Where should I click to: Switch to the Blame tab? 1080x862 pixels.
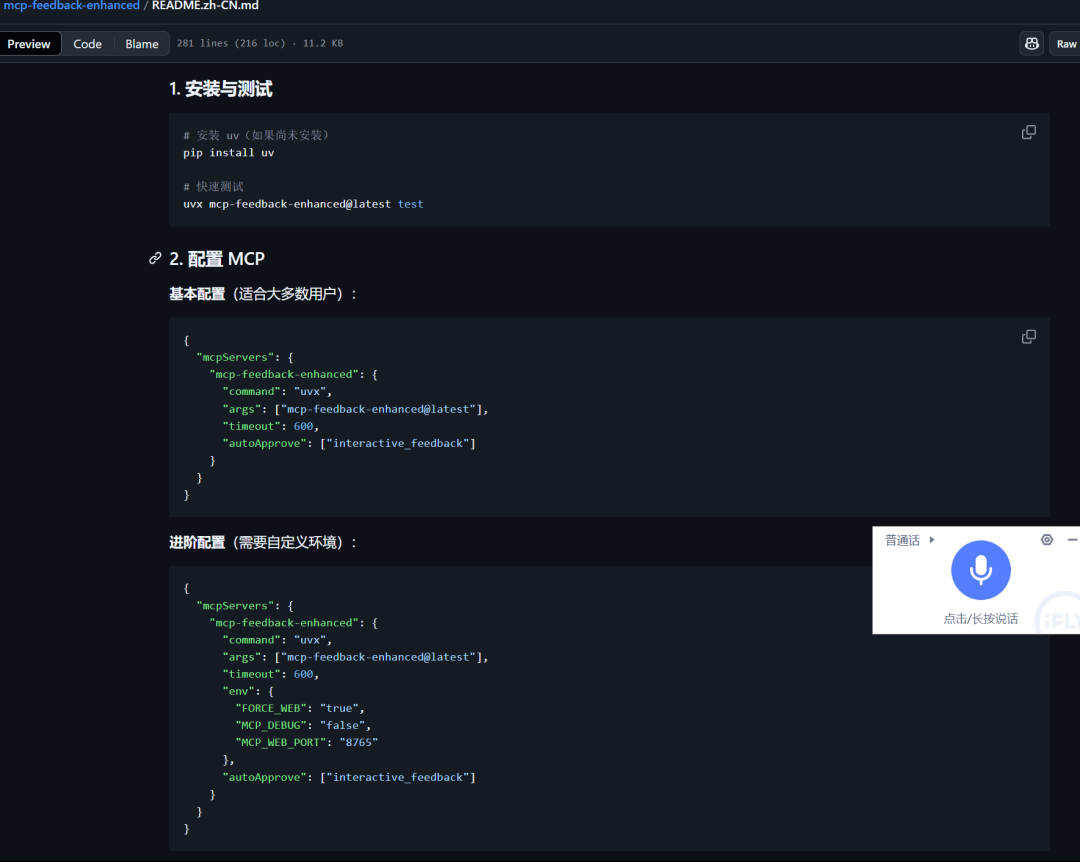[142, 44]
